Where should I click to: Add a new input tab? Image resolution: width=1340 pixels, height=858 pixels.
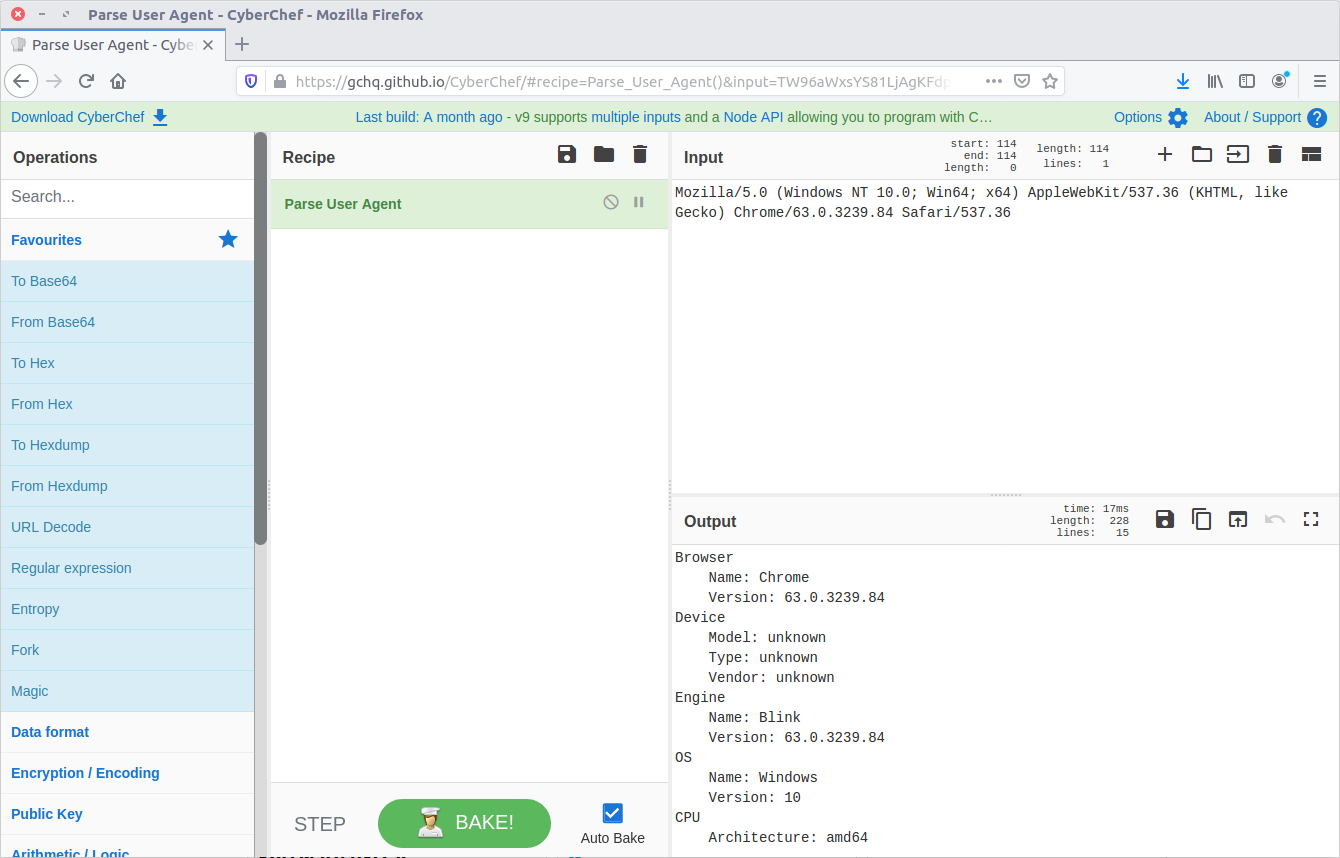1164,154
